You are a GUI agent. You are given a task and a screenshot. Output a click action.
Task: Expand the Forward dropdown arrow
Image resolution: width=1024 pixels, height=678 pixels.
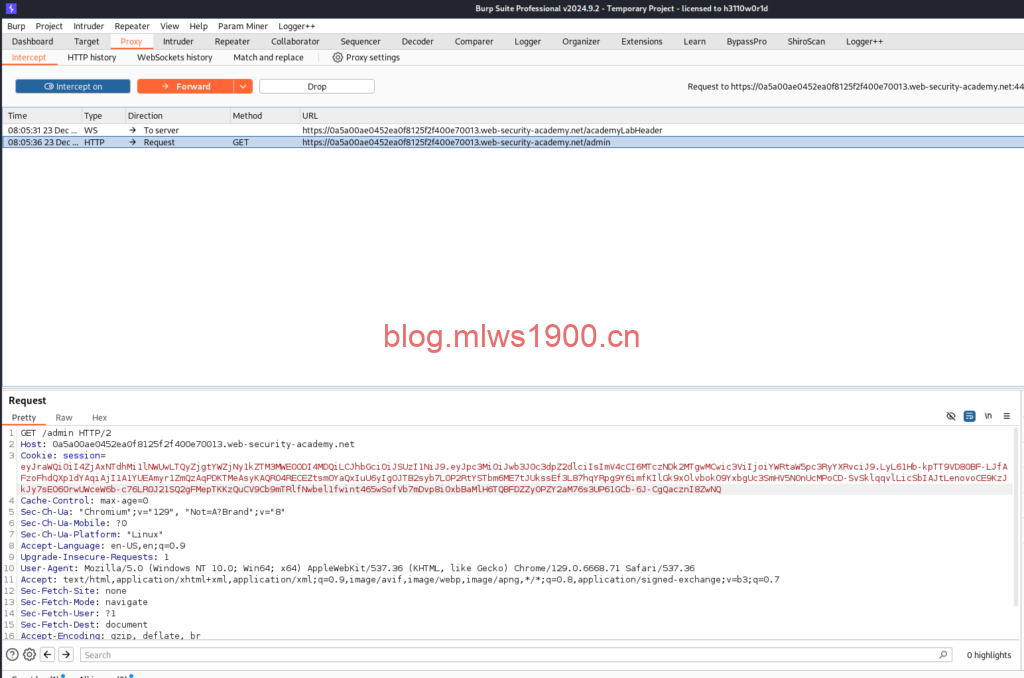[243, 86]
